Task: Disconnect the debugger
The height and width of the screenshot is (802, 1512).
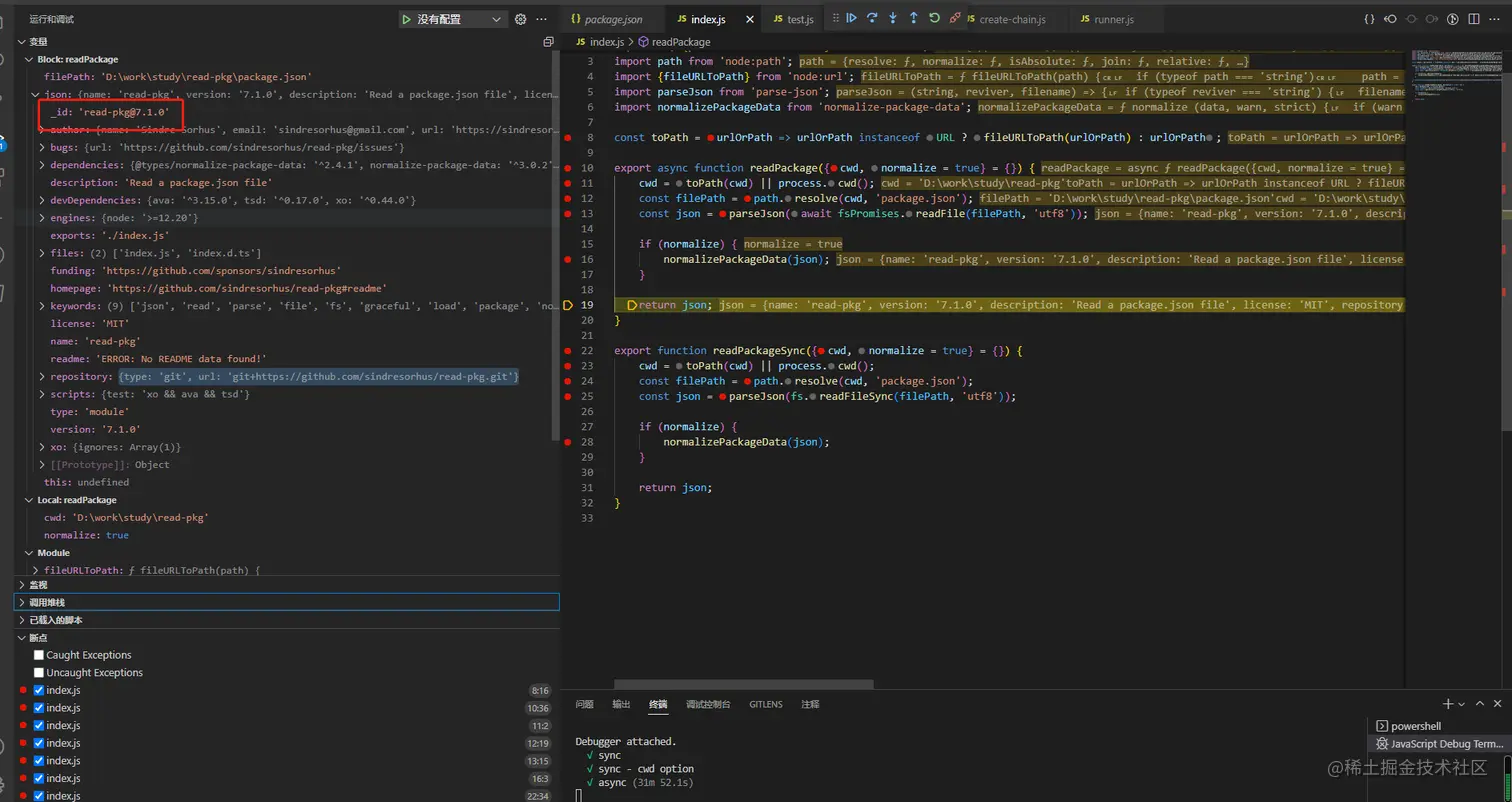Action: coord(955,18)
